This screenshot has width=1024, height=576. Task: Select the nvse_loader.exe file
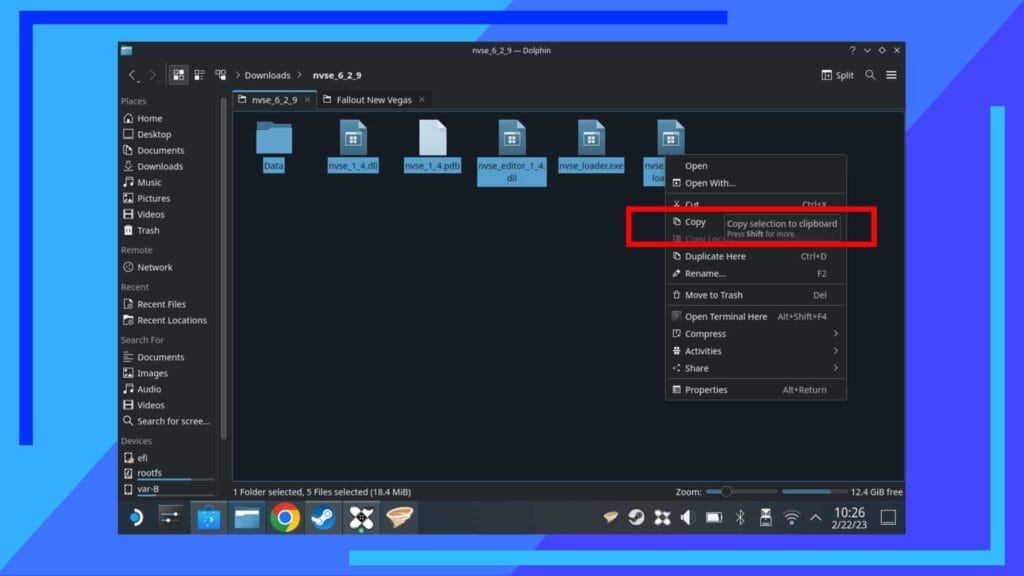click(x=591, y=146)
